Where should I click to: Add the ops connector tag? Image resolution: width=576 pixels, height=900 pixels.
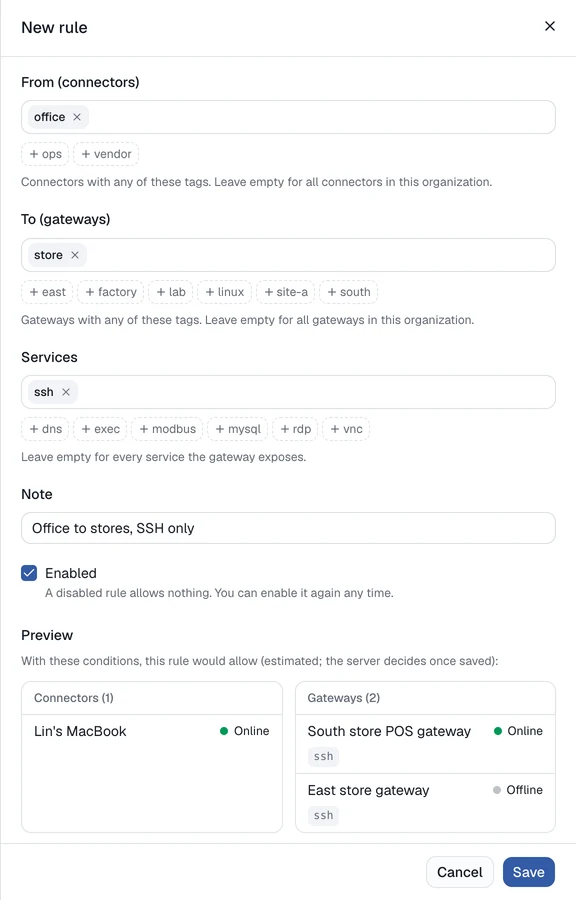tap(45, 154)
